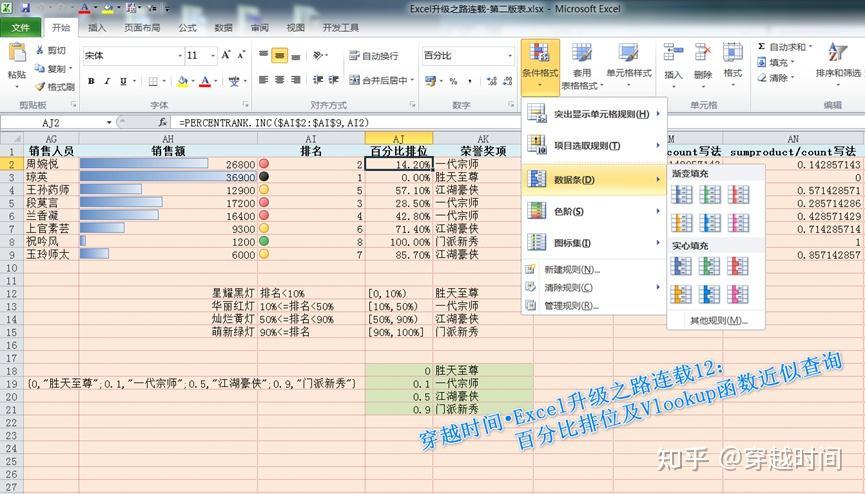The image size is (865, 494).
Task: Click More Rules (其他规则) in data bar panel
Action: [x=719, y=321]
